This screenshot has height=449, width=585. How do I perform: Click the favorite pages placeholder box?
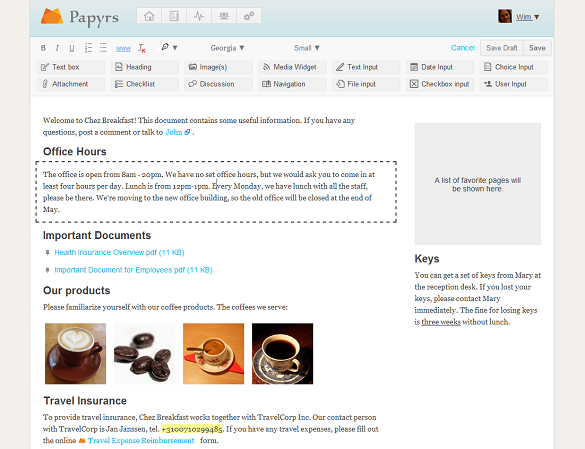point(478,184)
